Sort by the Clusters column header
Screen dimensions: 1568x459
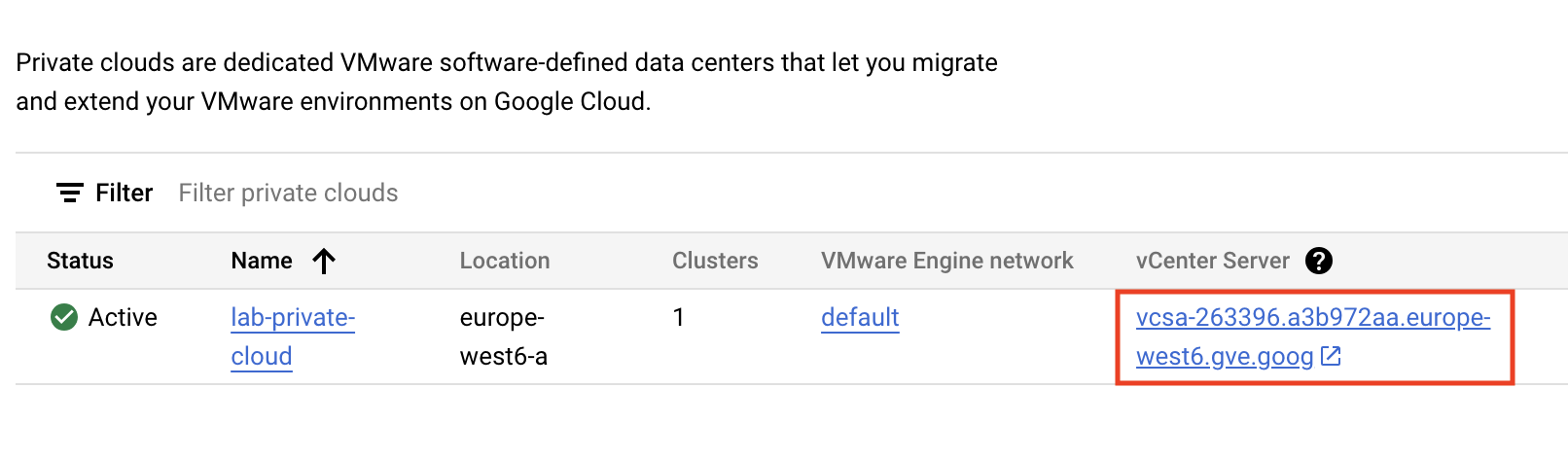(715, 261)
